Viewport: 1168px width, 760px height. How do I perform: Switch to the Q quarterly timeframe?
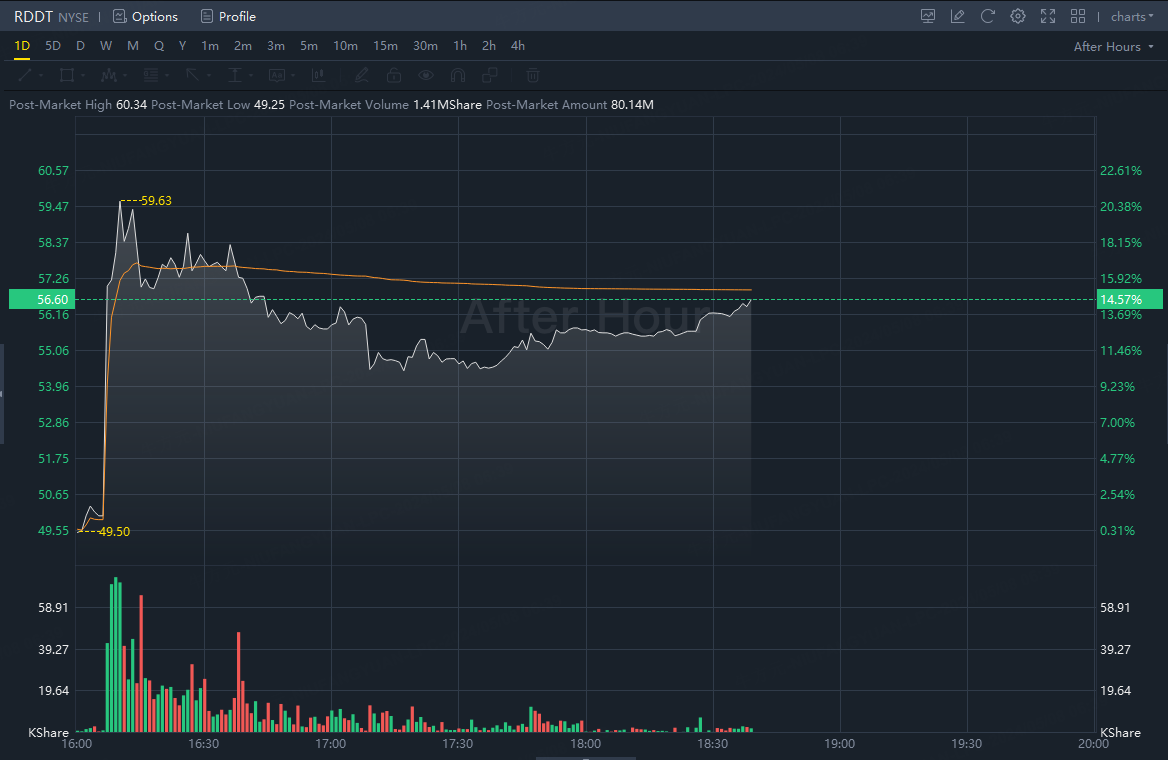(x=159, y=46)
